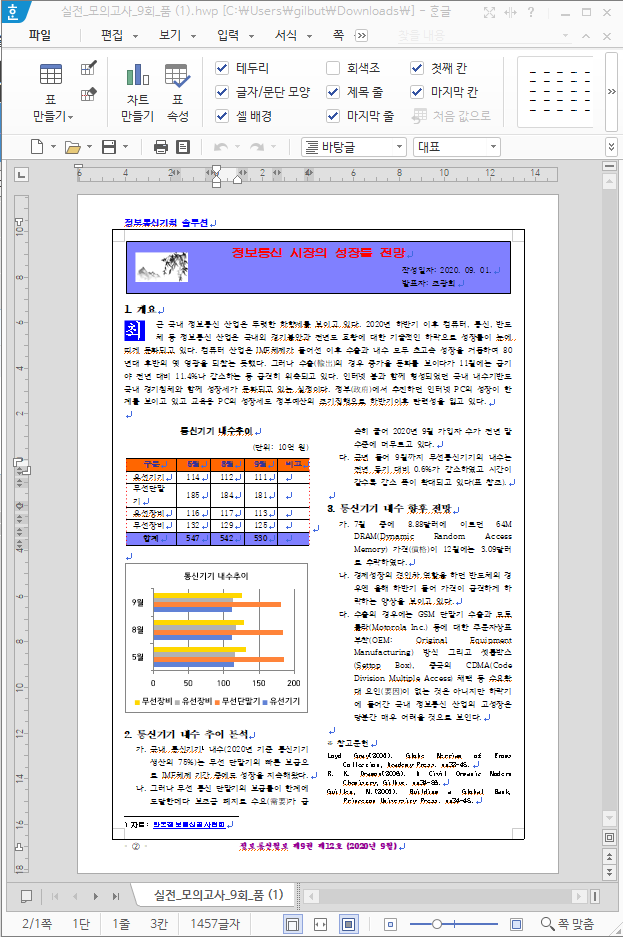Click the previous page double-arrow on scrollbar
This screenshot has height=937, width=623.
pyautogui.click(x=609, y=857)
